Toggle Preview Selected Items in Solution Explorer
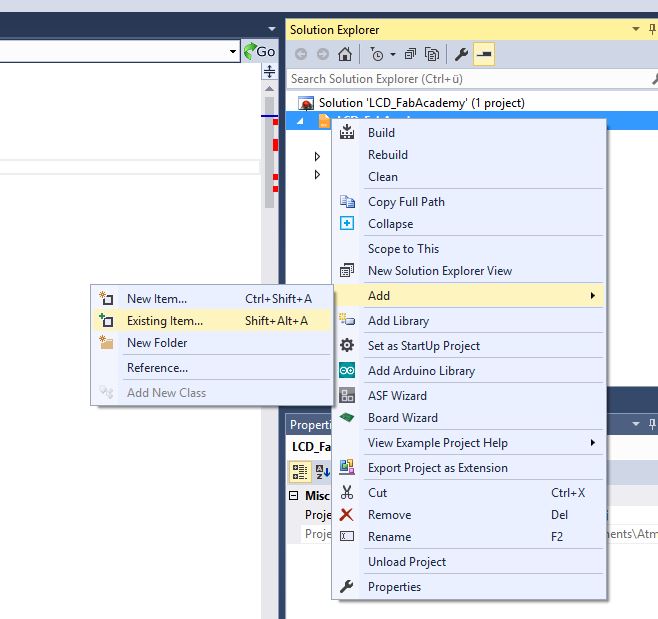This screenshot has width=658, height=619. [485, 54]
